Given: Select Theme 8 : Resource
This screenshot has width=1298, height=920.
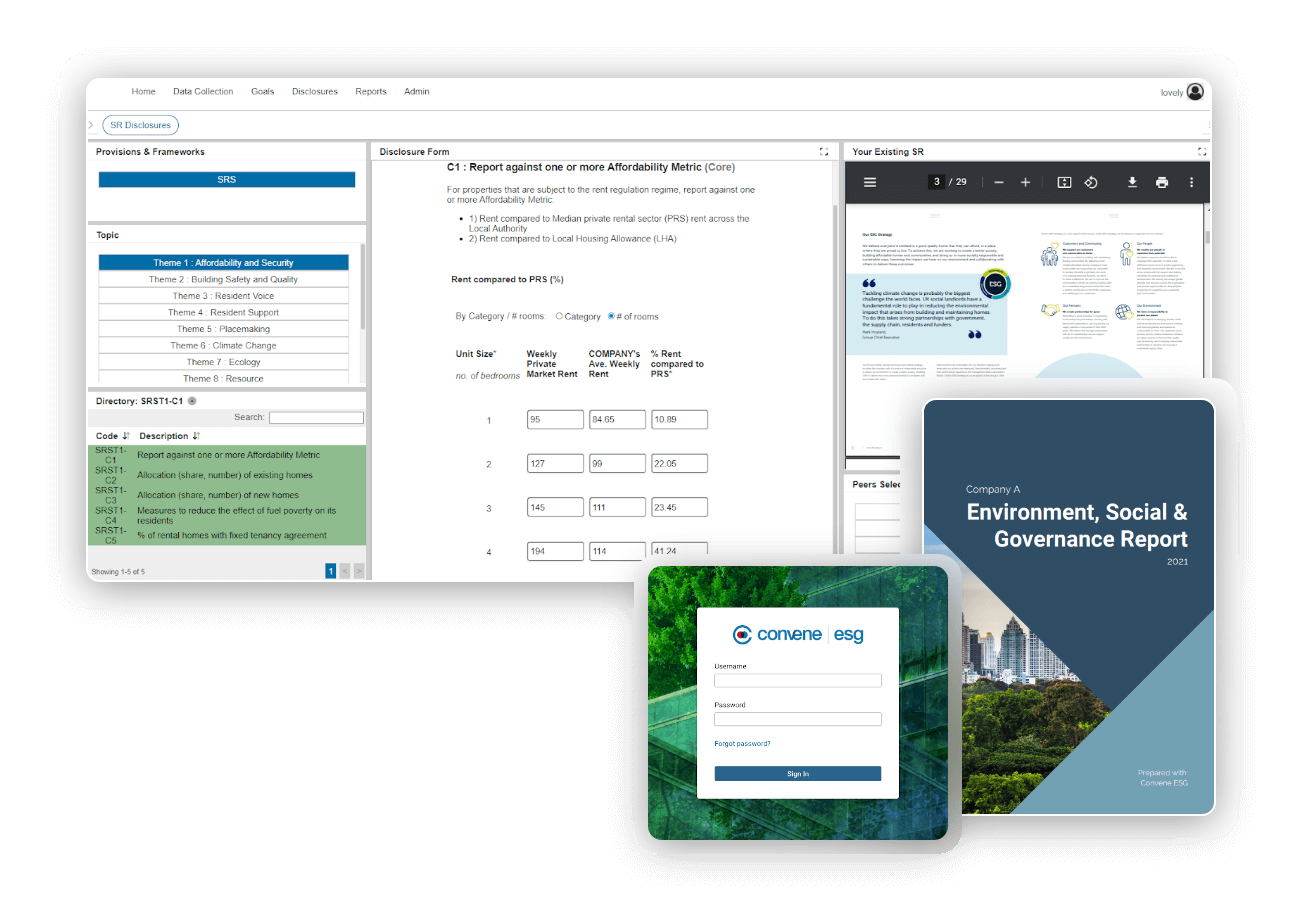Looking at the screenshot, I should pos(223,378).
